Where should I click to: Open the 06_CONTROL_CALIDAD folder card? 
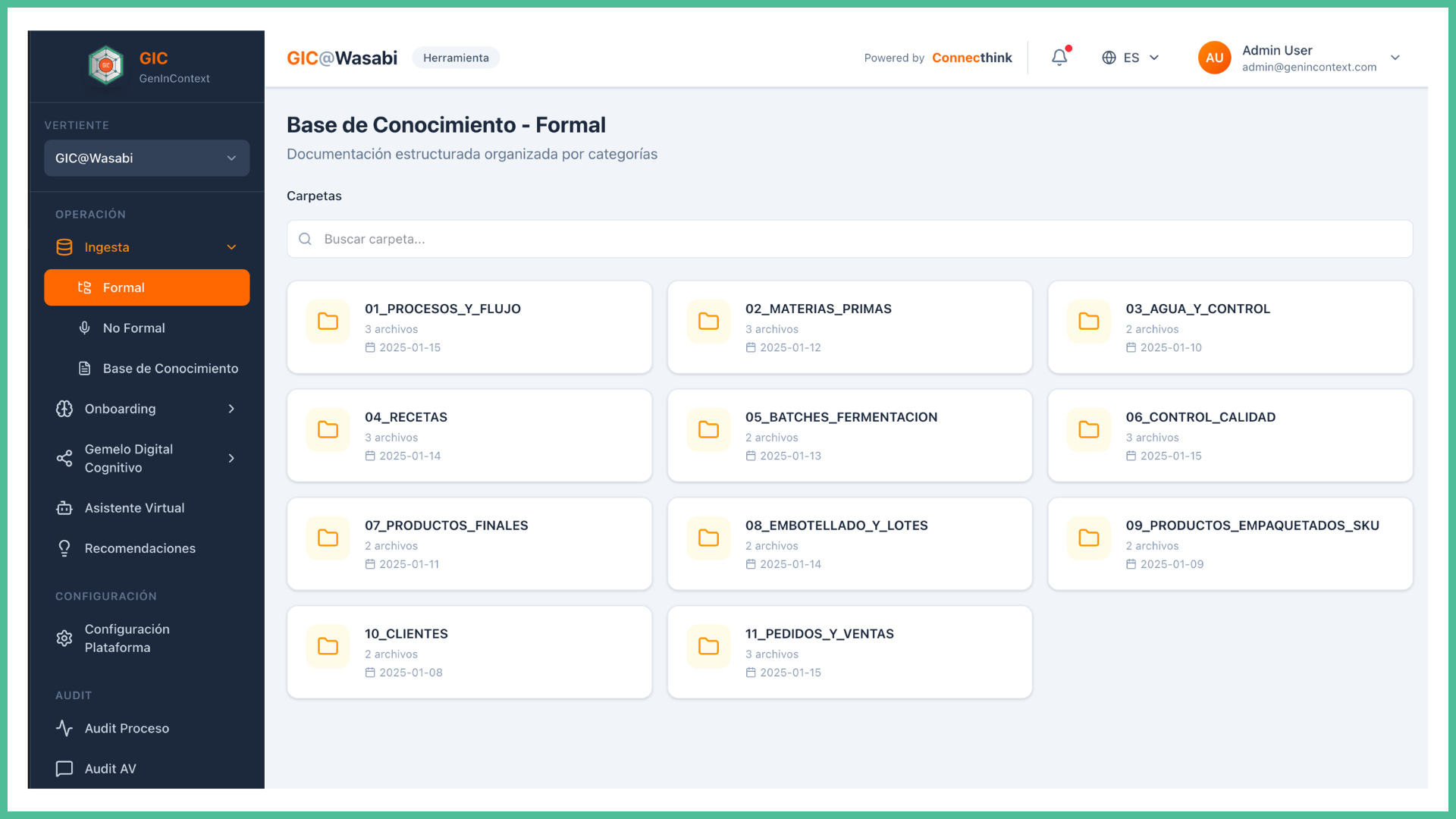point(1230,435)
